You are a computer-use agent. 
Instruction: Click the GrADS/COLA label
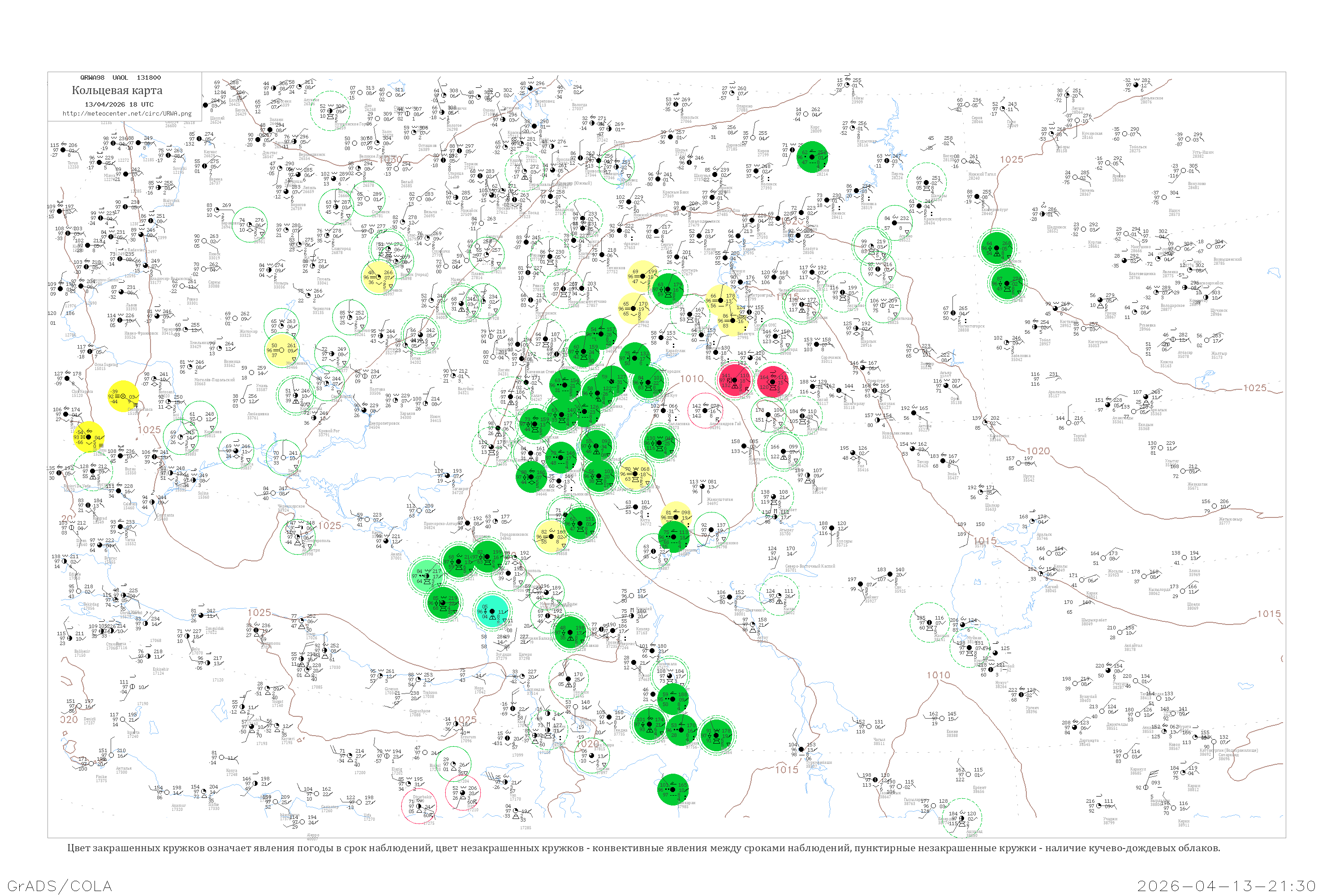pyautogui.click(x=60, y=886)
